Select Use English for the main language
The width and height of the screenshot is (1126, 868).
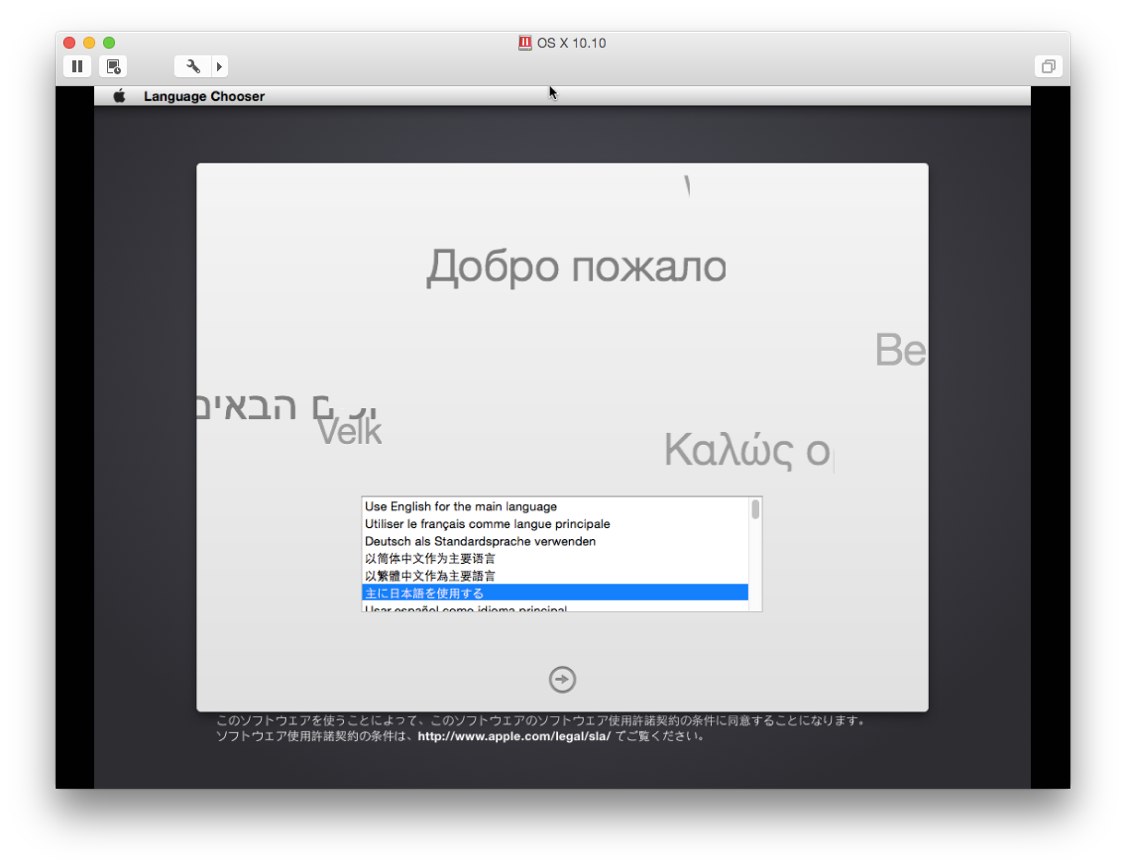coord(554,506)
